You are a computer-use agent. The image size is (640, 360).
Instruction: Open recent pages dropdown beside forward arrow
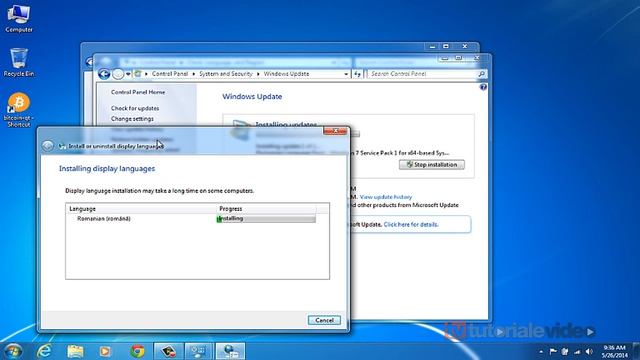tap(128, 74)
